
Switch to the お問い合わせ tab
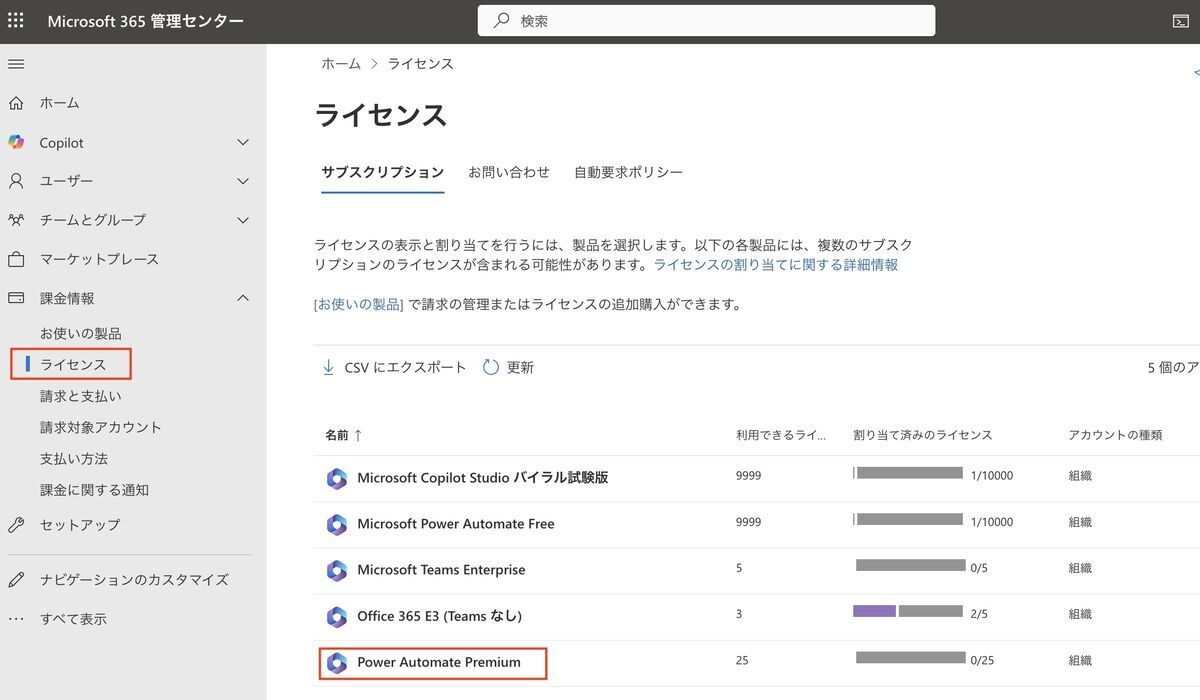pos(509,172)
